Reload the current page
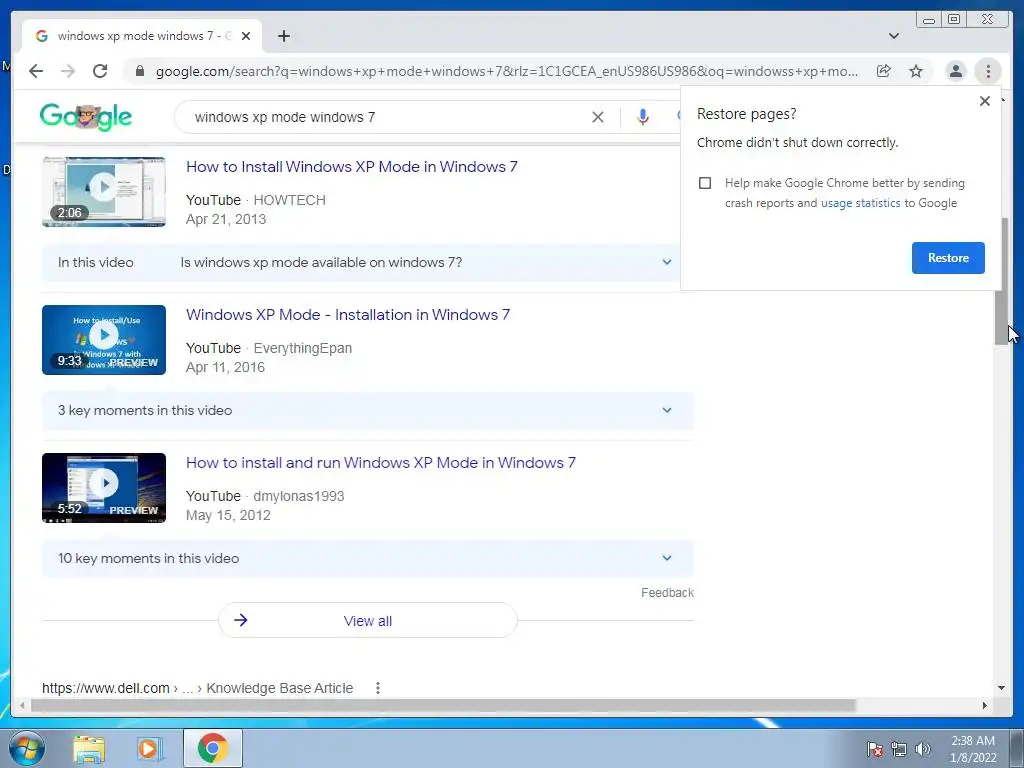1024x768 pixels. 100,71
